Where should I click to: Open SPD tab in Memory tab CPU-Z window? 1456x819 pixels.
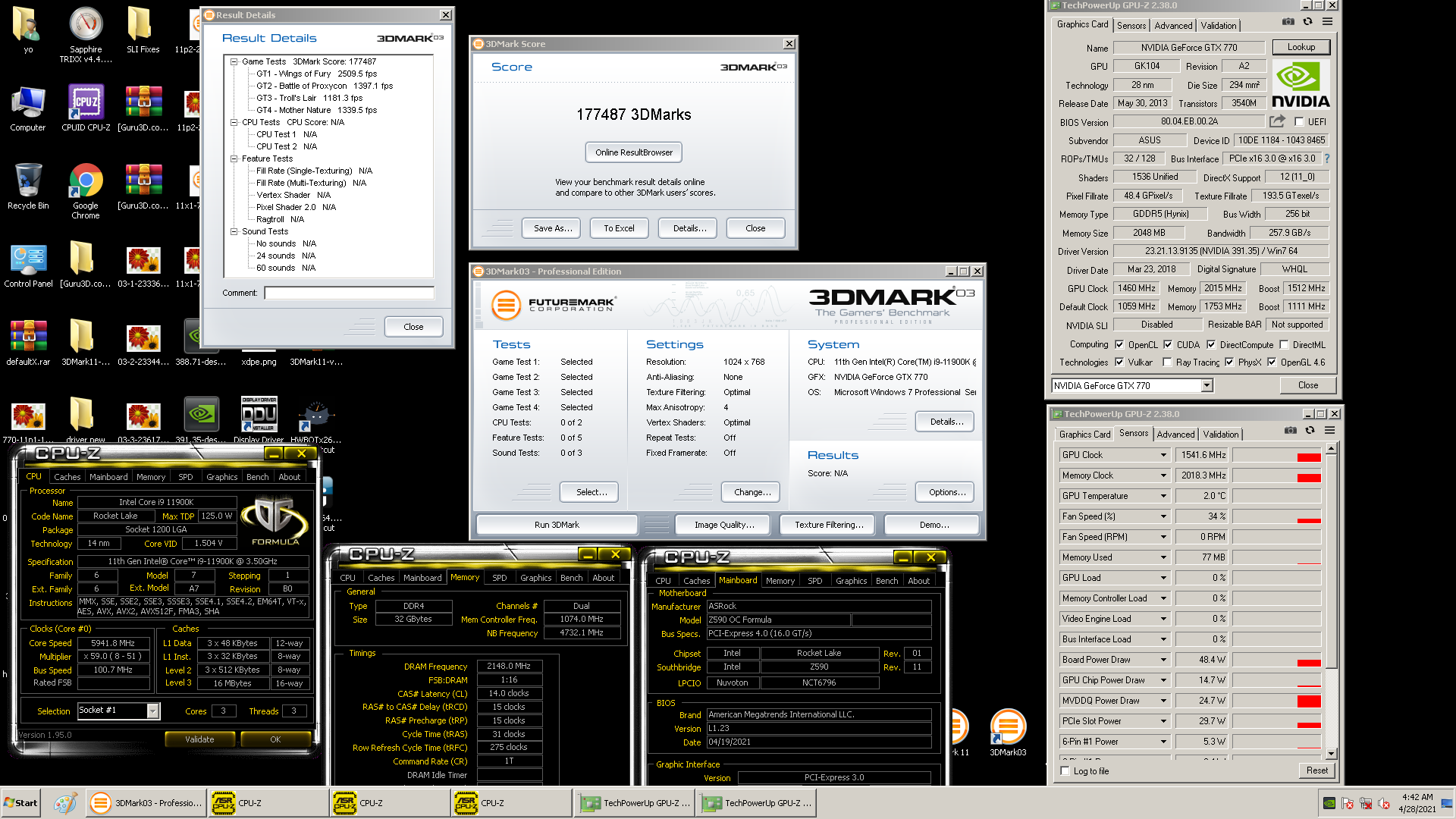499,578
